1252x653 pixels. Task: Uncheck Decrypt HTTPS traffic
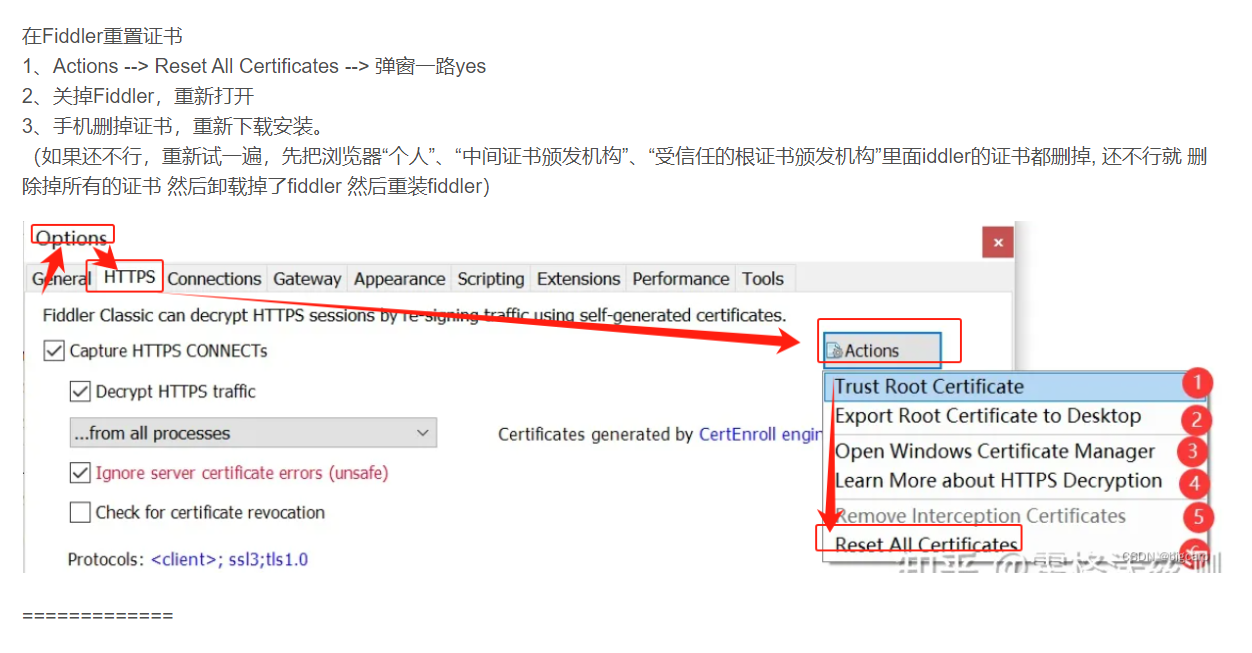(80, 391)
